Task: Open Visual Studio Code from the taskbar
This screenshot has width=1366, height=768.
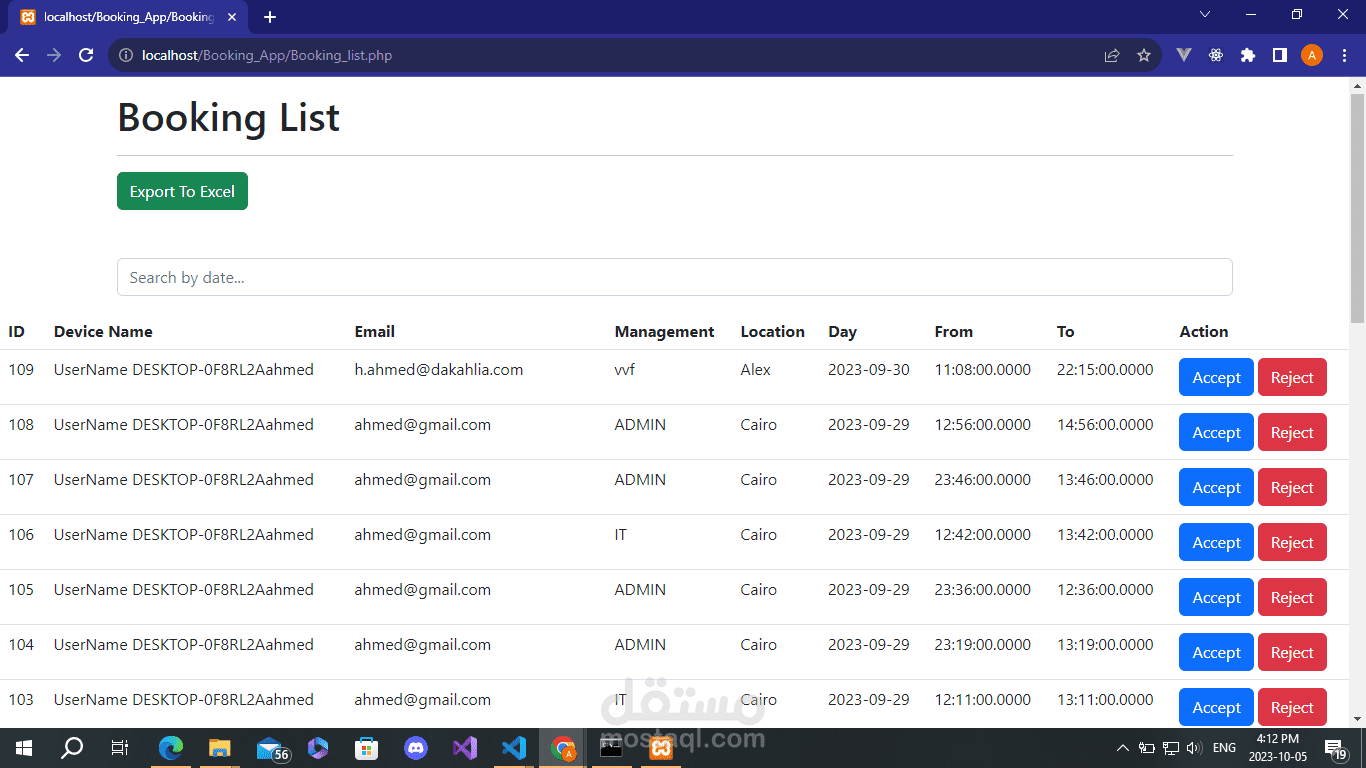Action: coord(514,747)
